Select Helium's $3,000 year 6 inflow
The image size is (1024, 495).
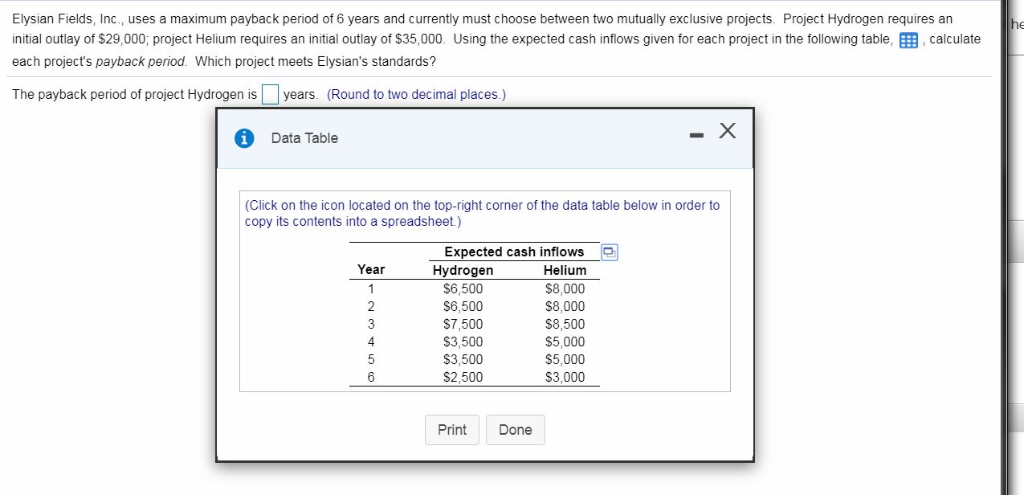tap(565, 377)
